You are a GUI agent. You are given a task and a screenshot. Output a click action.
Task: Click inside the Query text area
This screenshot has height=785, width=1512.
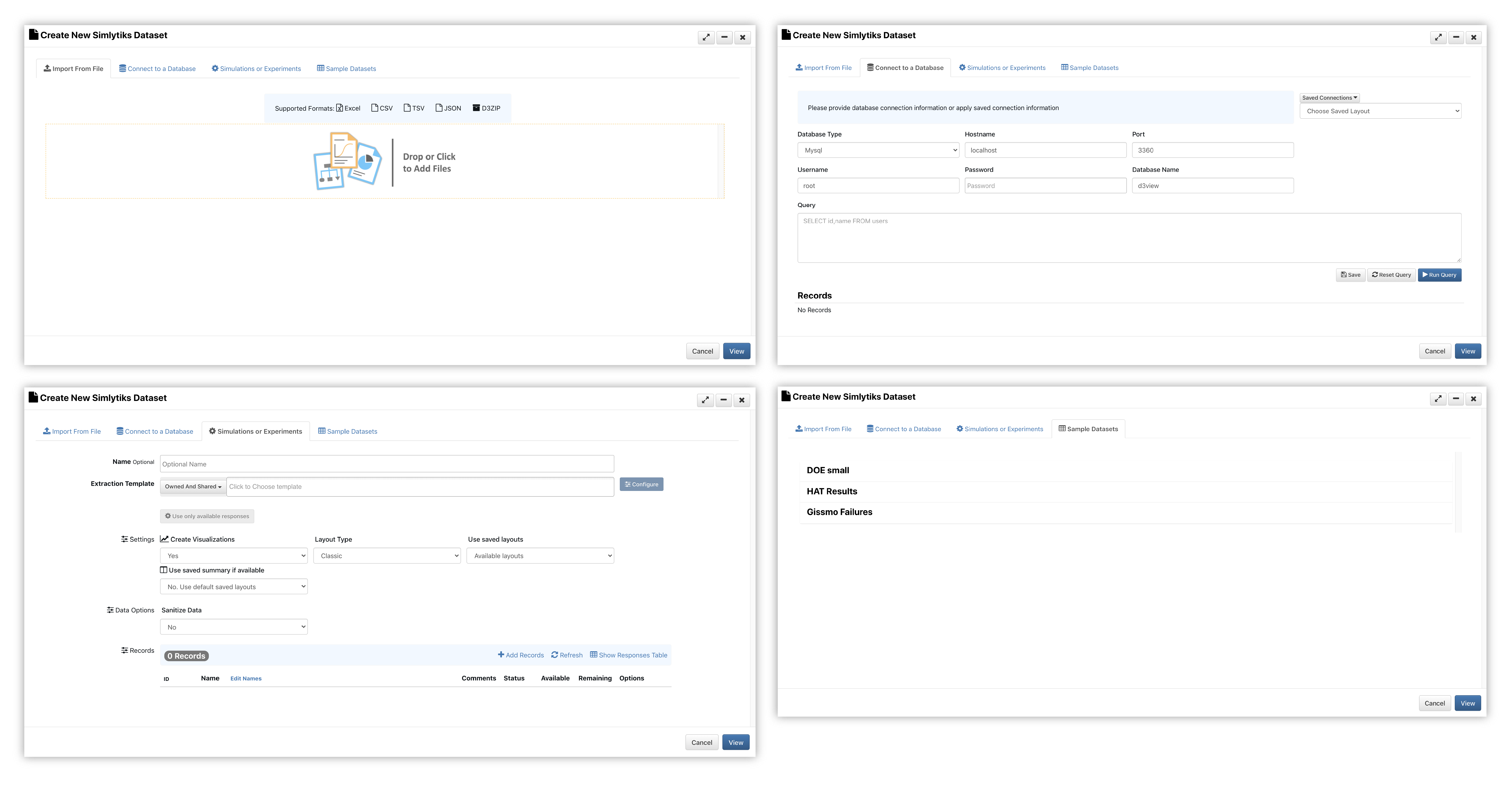coord(1129,238)
